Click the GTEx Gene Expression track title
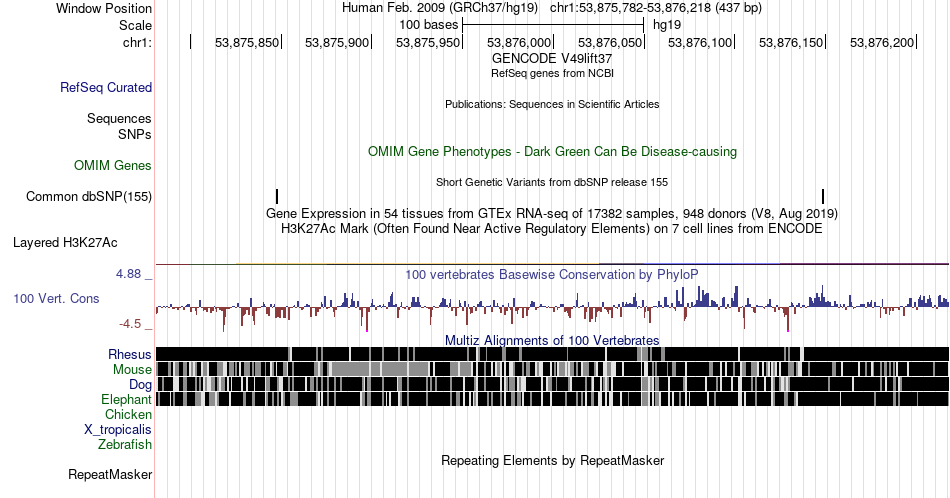The image size is (950, 498). 552,214
